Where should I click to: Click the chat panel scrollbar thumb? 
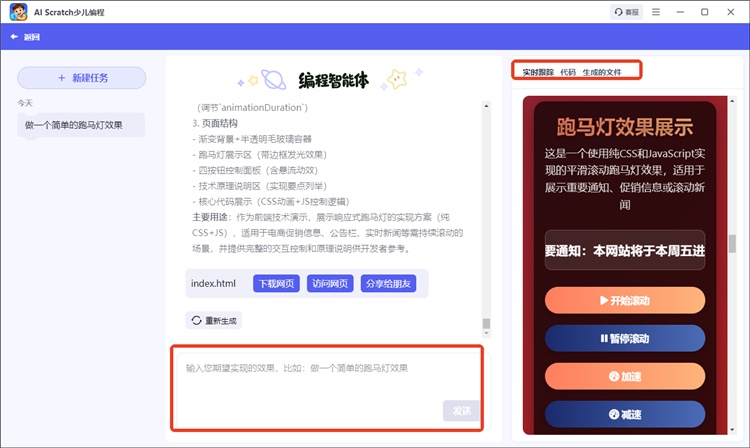[x=486, y=324]
